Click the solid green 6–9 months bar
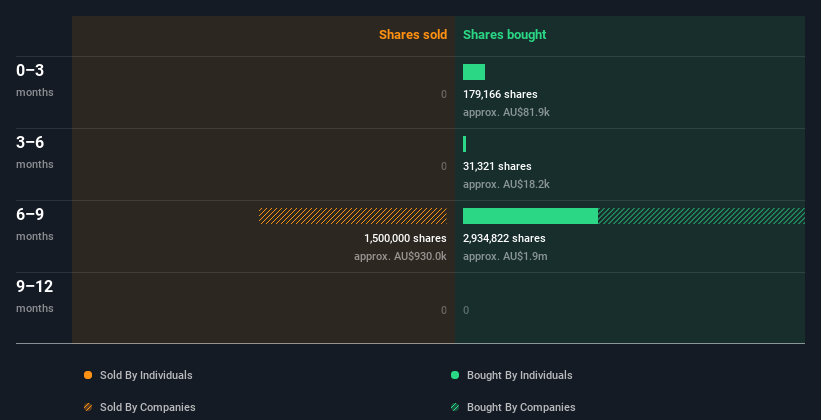This screenshot has height=420, width=821. pyautogui.click(x=530, y=216)
